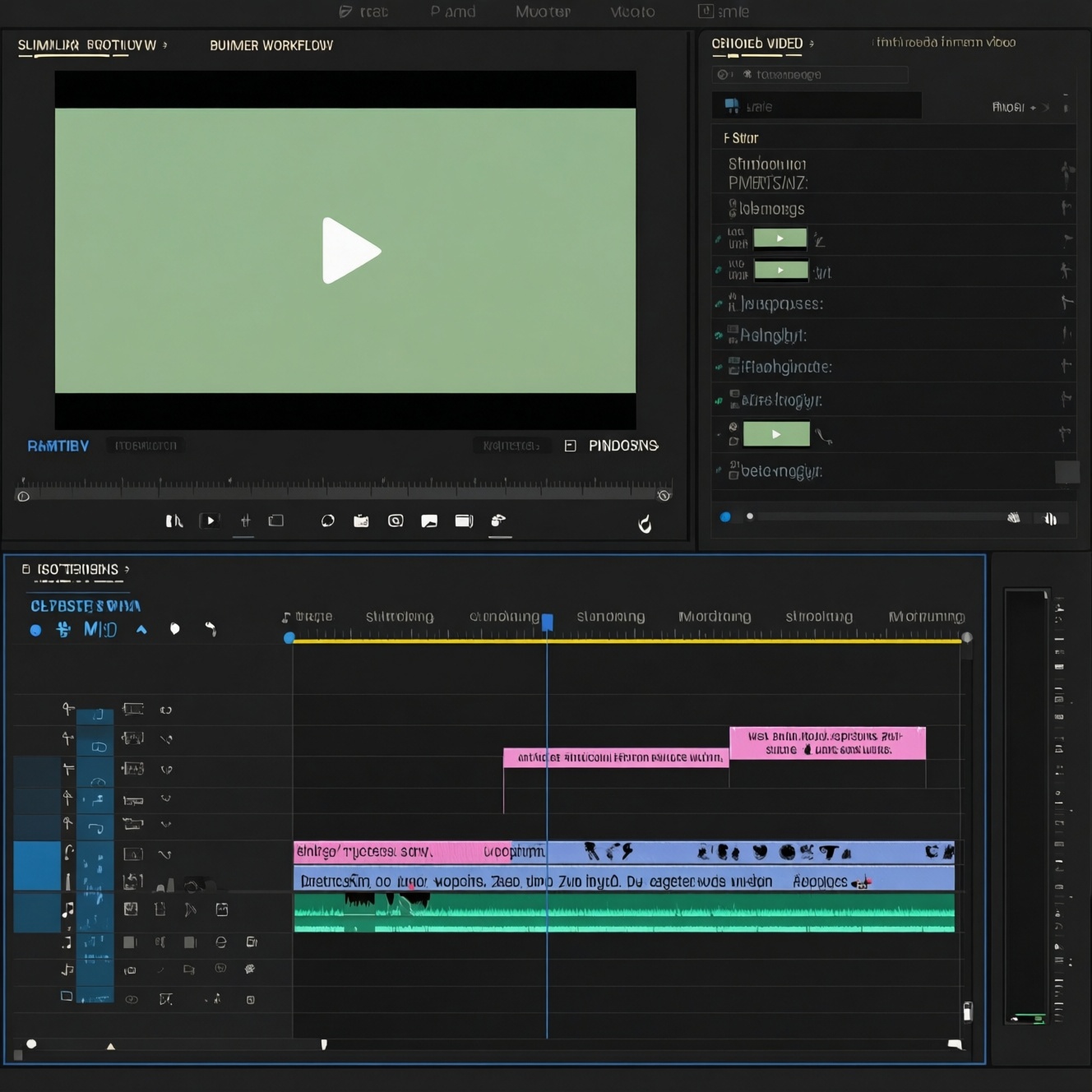
Task: Click the music note icon on the first audio track
Action: pos(67,909)
